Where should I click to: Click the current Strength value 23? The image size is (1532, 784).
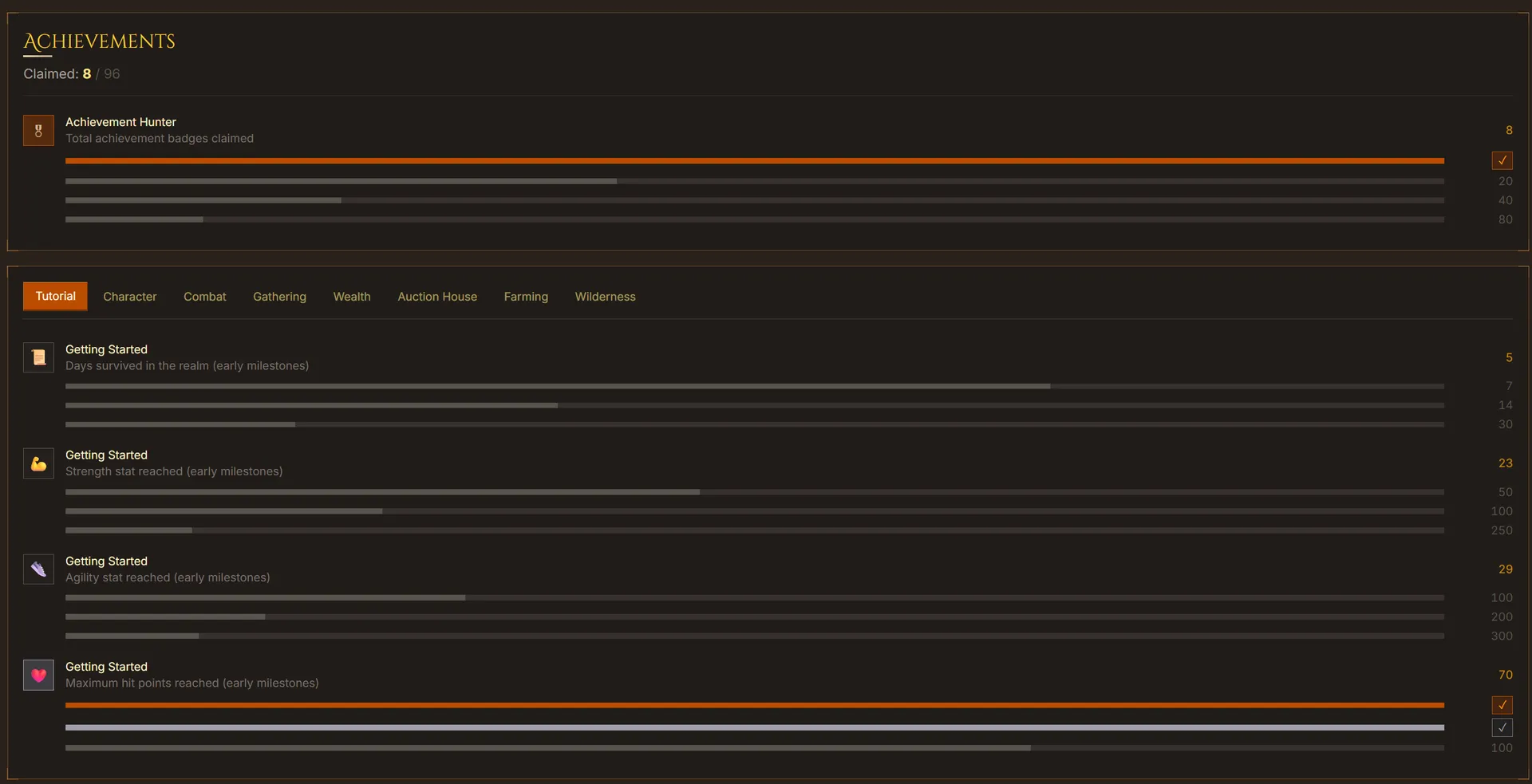pyautogui.click(x=1505, y=463)
